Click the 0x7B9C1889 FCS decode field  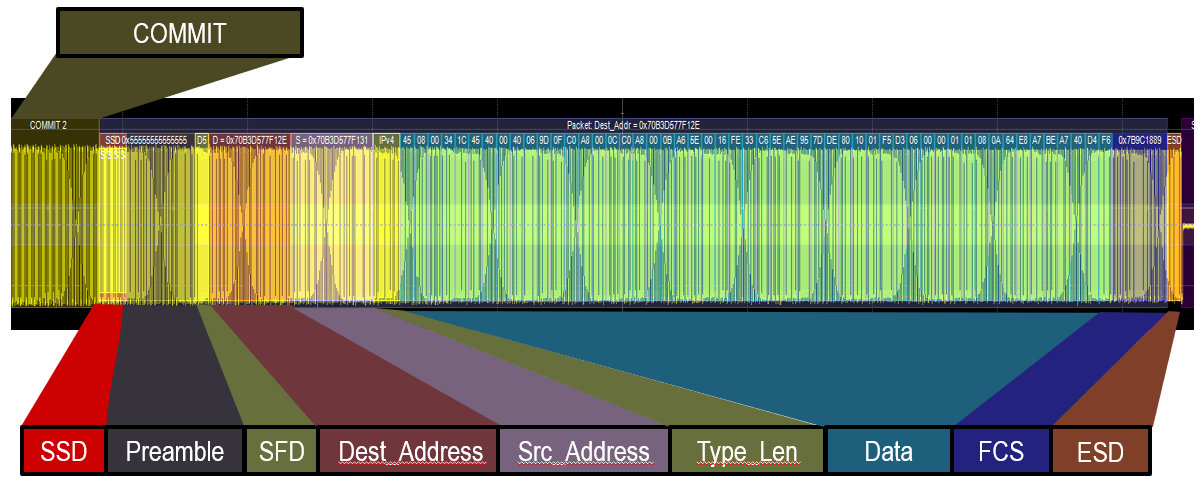coord(1139,140)
